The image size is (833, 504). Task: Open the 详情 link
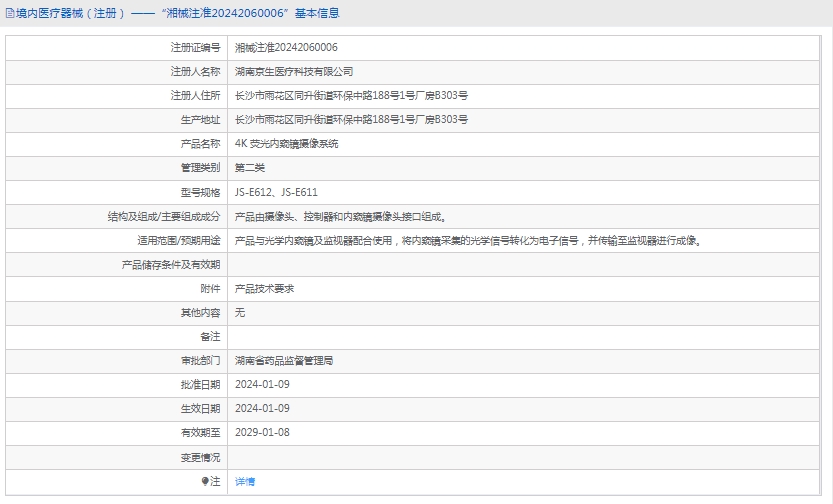tap(245, 481)
